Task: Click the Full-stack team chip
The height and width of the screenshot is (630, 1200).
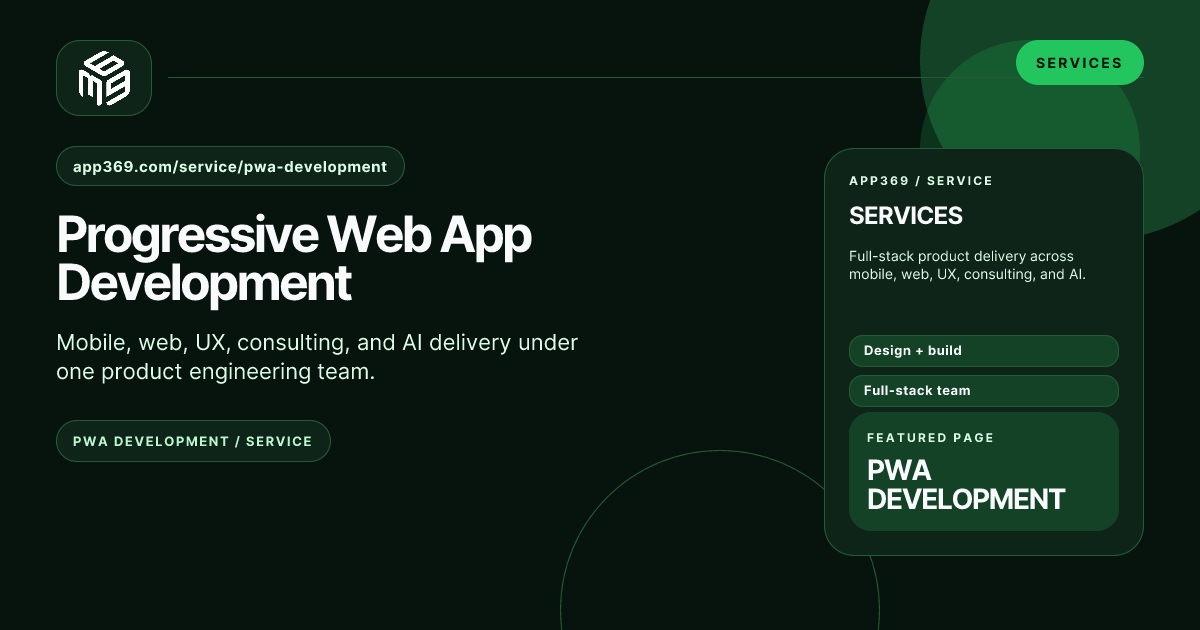Action: click(x=983, y=391)
